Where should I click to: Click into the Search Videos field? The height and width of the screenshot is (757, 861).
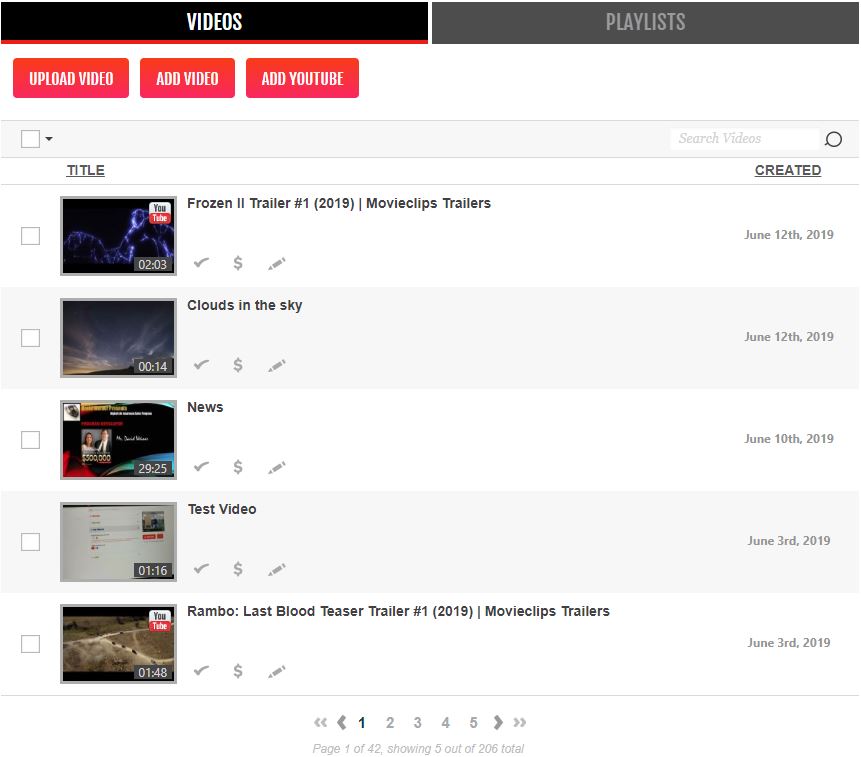point(743,139)
